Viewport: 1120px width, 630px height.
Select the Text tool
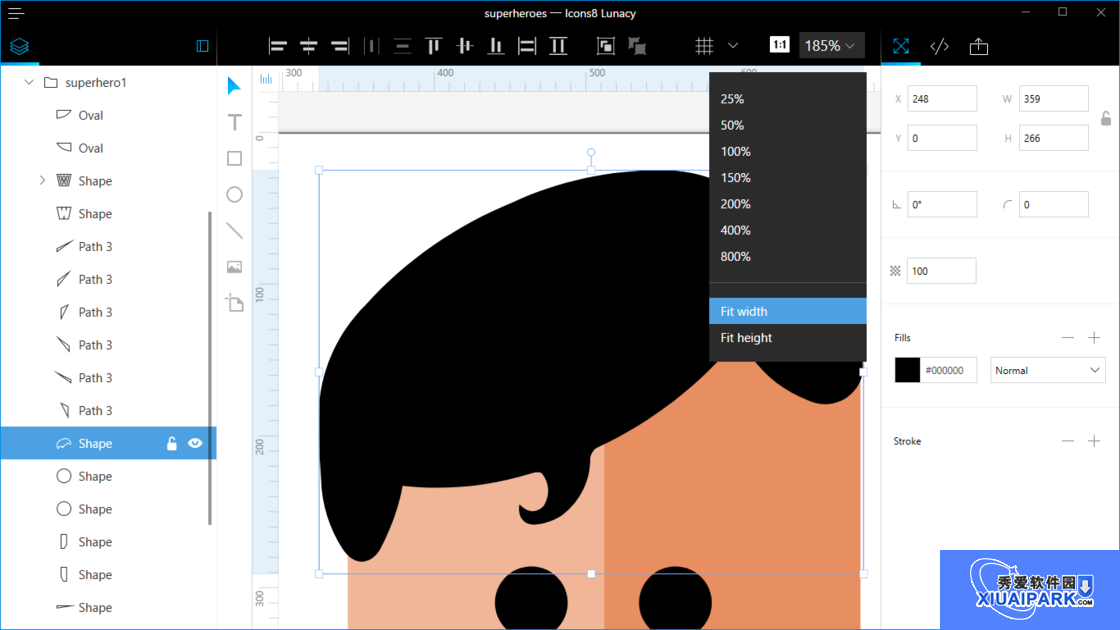coord(234,122)
